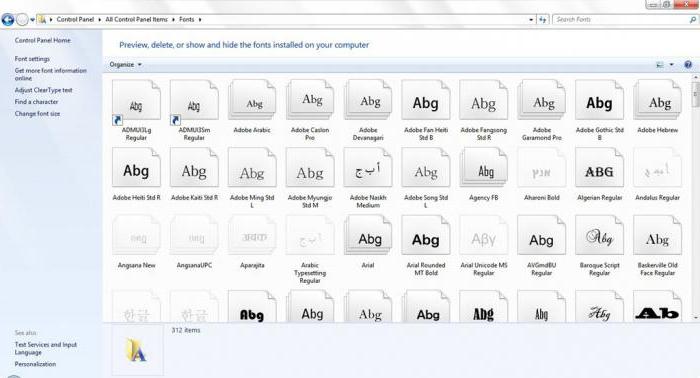Viewport: 700px width, 378px height.
Task: Click the Back navigation arrow
Action: click(8, 20)
